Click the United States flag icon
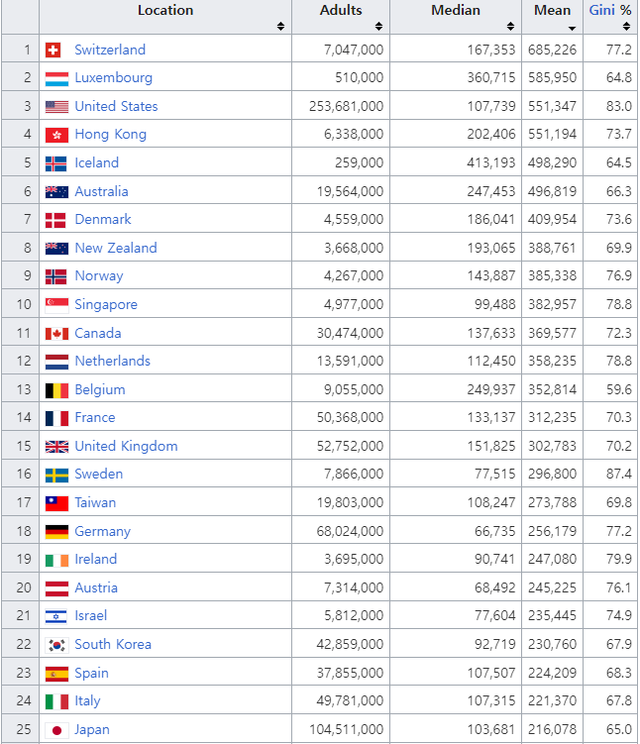This screenshot has width=640, height=744. pos(56,107)
